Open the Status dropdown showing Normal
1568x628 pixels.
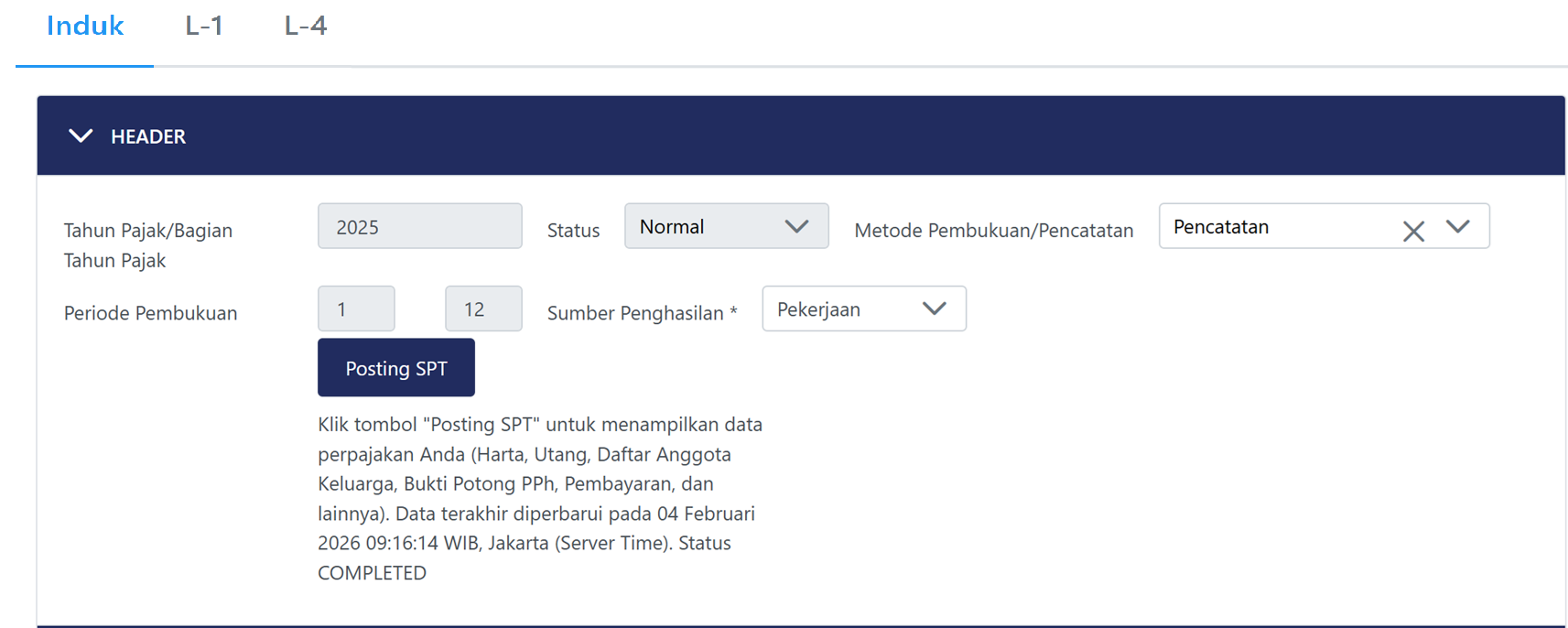click(705, 227)
